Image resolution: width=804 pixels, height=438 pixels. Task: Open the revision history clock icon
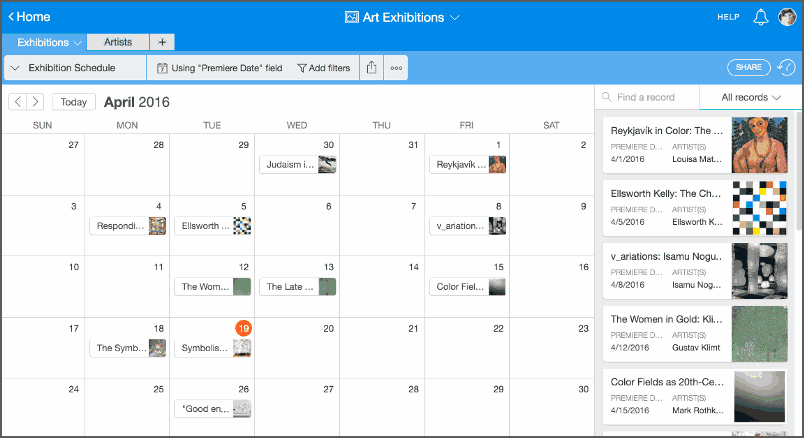[786, 67]
